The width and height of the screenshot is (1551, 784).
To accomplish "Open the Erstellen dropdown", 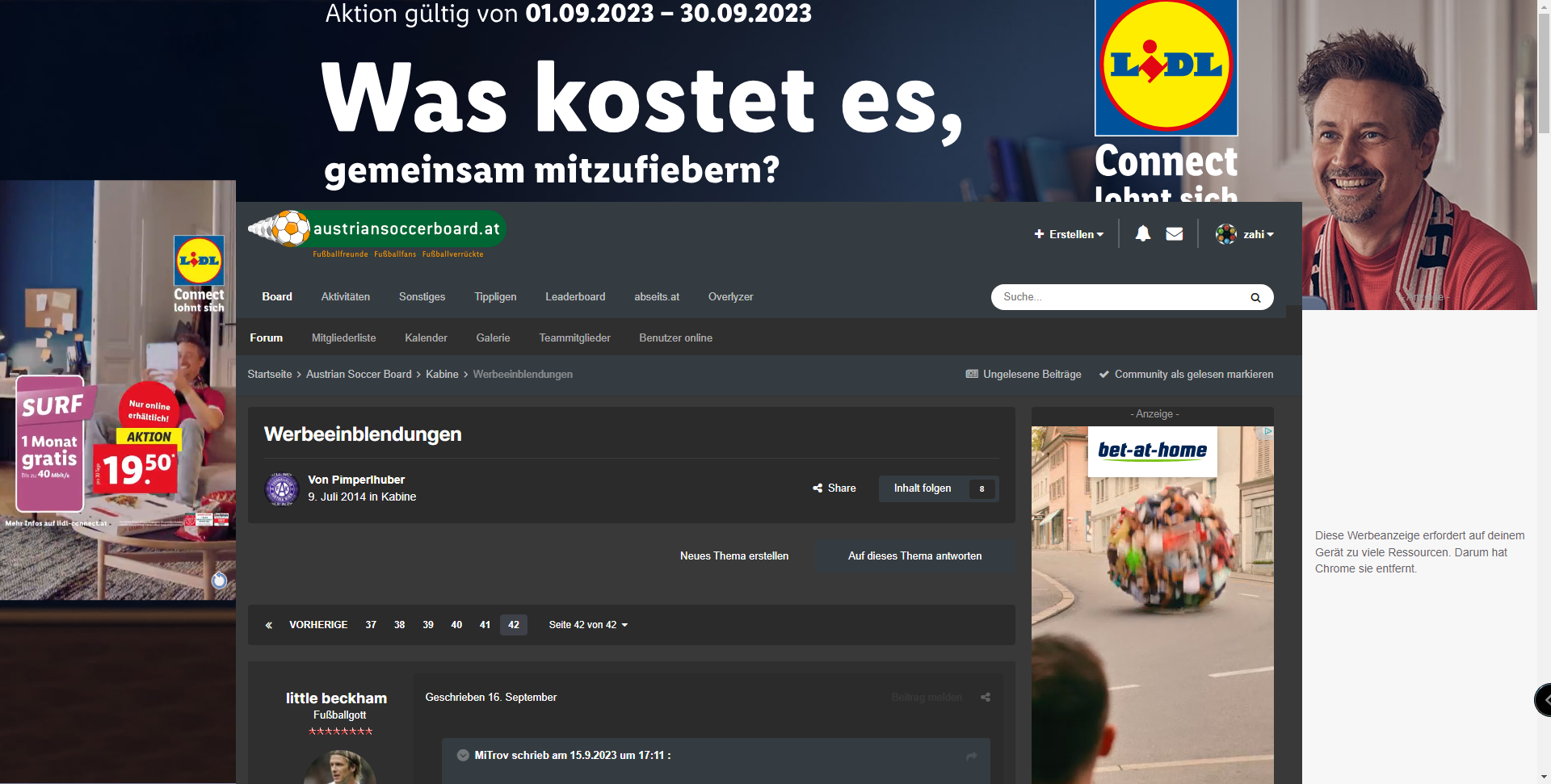I will (x=1068, y=234).
